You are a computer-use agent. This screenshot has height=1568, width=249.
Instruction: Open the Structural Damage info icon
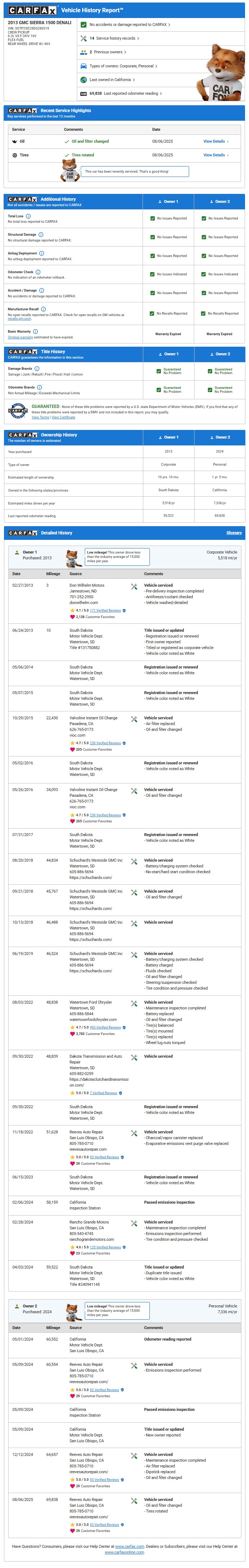tap(41, 234)
